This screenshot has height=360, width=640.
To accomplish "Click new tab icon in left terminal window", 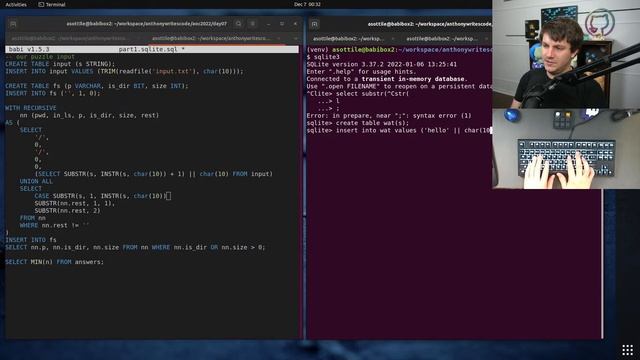I will click(13, 24).
